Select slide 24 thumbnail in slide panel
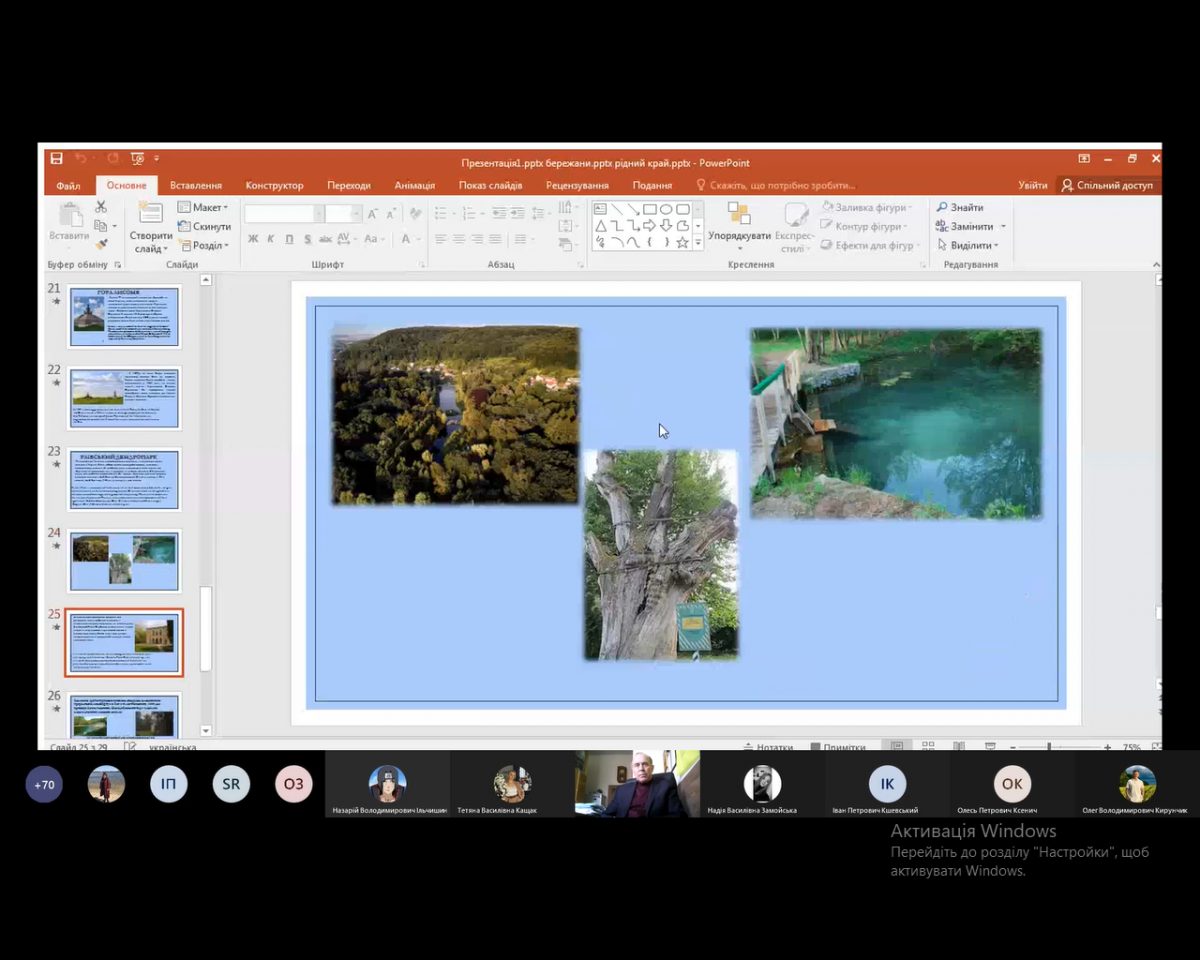Viewport: 1200px width, 960px height. click(x=124, y=560)
